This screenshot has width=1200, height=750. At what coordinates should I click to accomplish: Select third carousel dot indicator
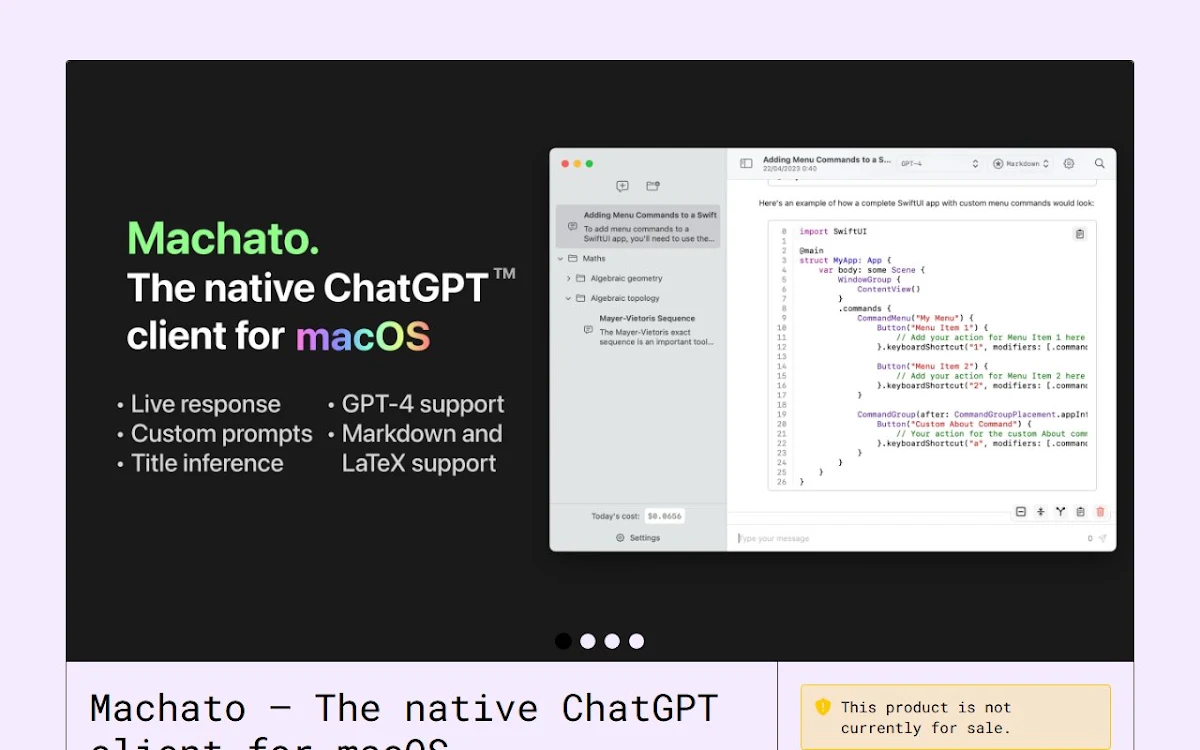click(x=612, y=641)
